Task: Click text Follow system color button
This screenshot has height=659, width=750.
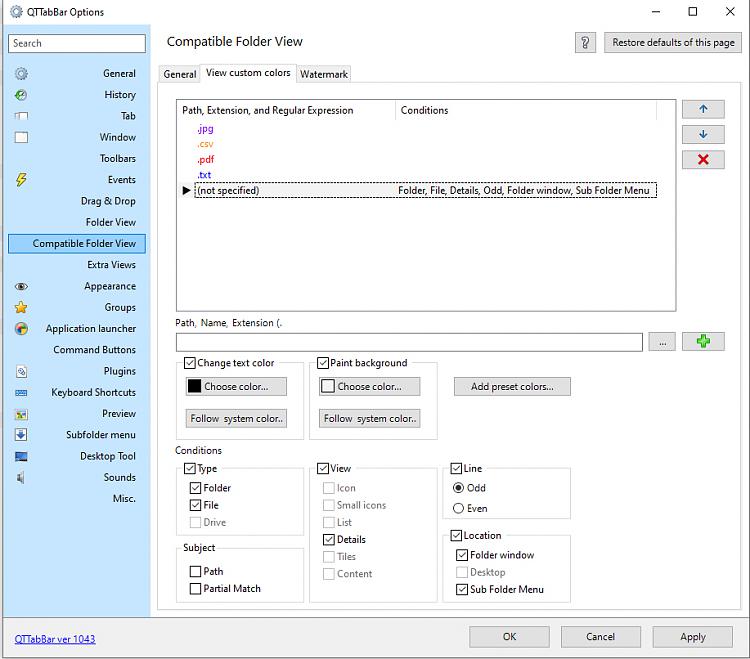Action: click(236, 418)
